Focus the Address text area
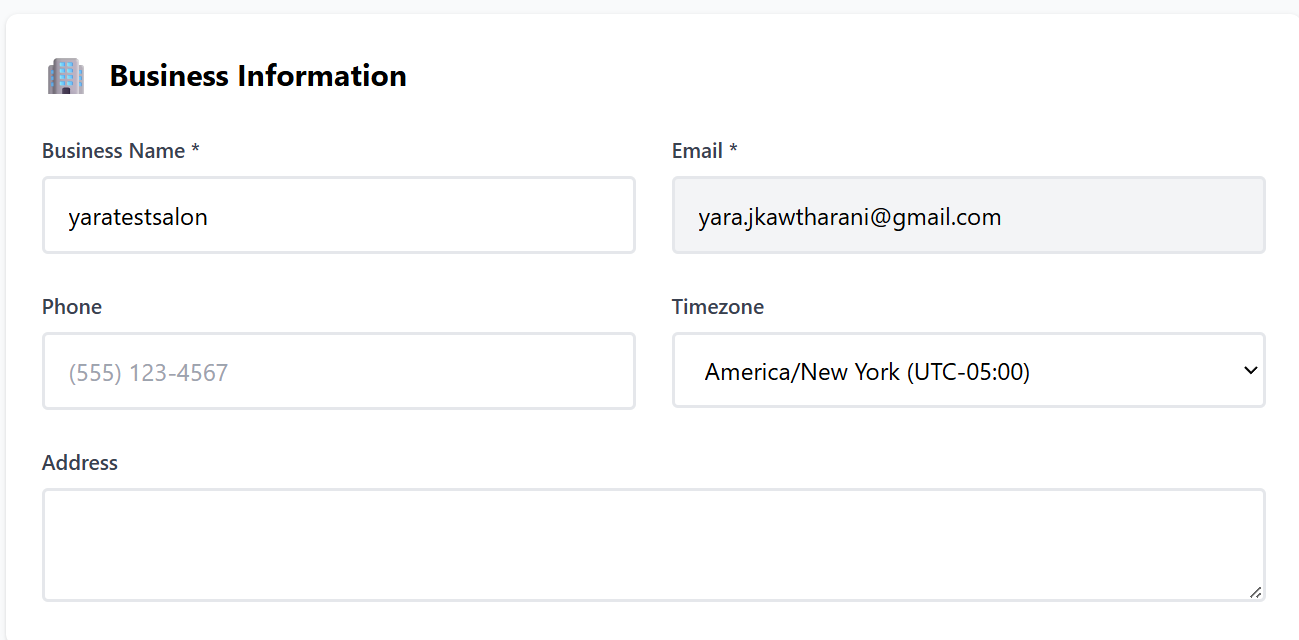1299x640 pixels. pyautogui.click(x=653, y=545)
